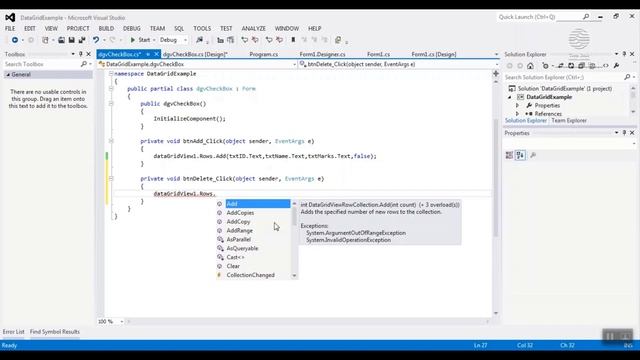Image resolution: width=640 pixels, height=360 pixels.
Task: Click the Toggle Bookmark toolbar icon
Action: pyautogui.click(x=293, y=40)
